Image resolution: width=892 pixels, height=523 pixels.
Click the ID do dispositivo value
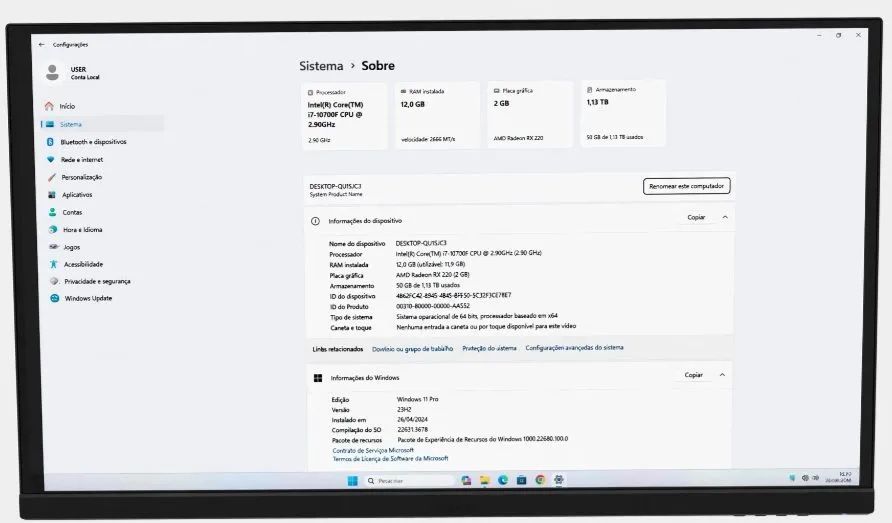453,296
